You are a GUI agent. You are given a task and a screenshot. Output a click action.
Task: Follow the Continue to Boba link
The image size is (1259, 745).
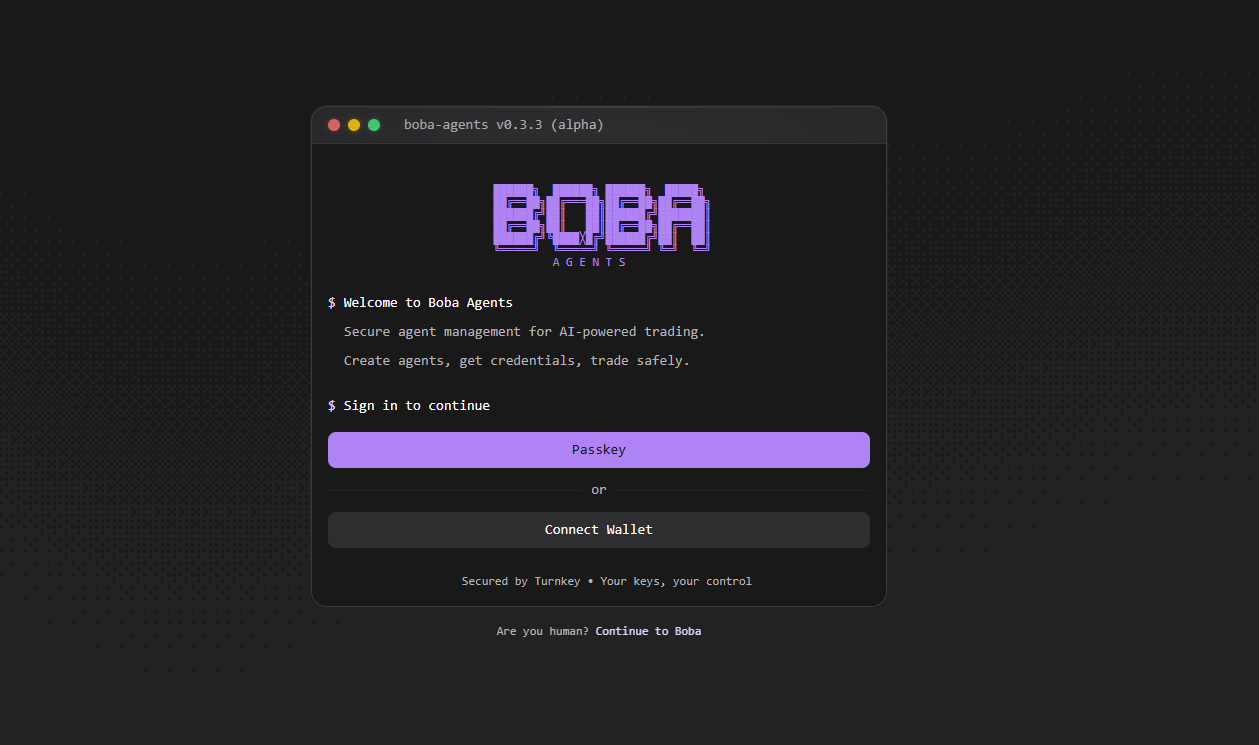tap(648, 632)
